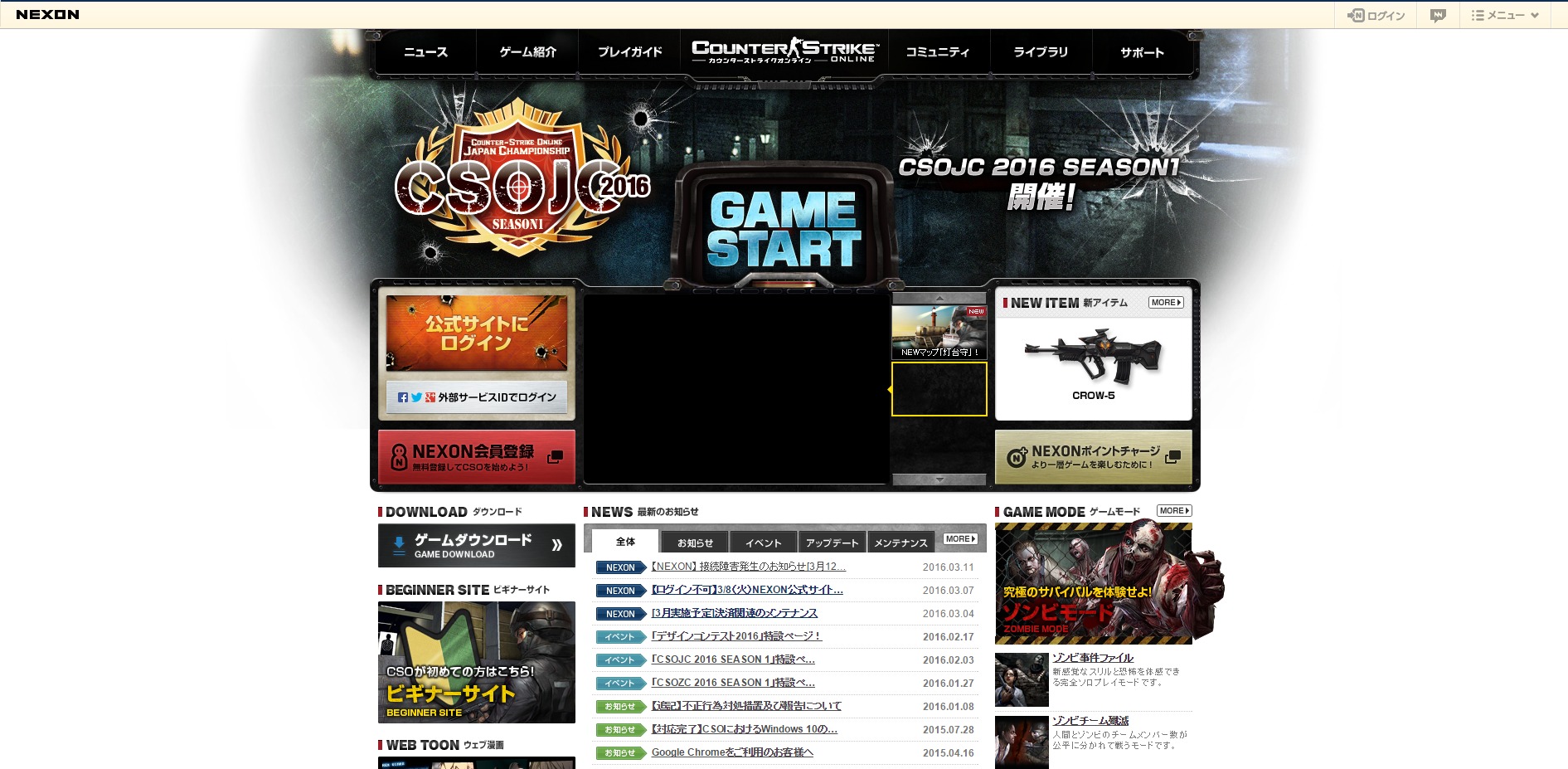
Task: Open 3月実施予定決済関連のメンテナンス link
Action: tap(735, 613)
